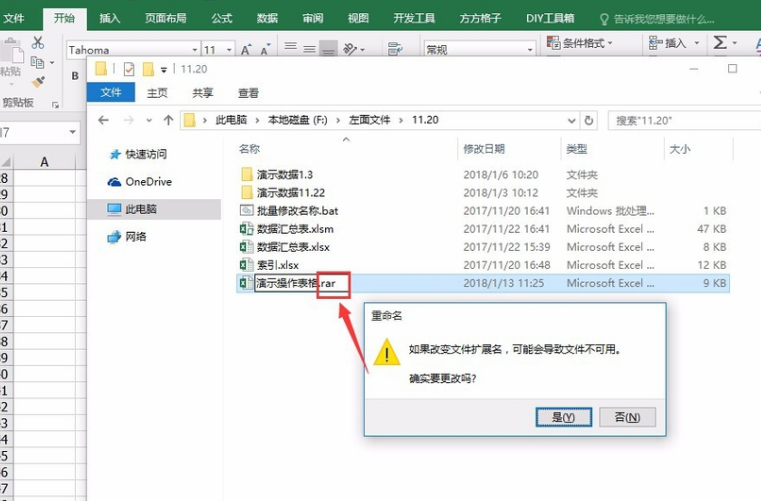
Task: Sort files by the 修改日期 column header
Action: pos(484,149)
